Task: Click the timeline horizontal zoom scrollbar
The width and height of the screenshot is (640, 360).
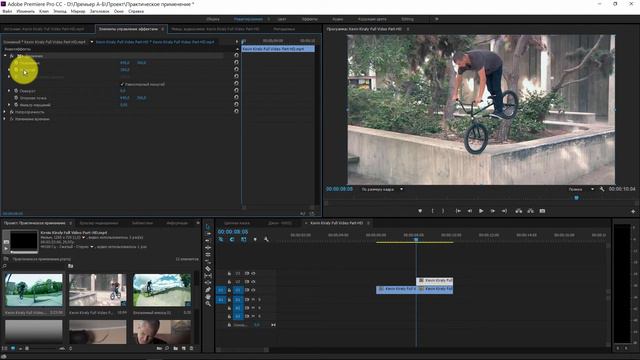Action: click(x=243, y=350)
